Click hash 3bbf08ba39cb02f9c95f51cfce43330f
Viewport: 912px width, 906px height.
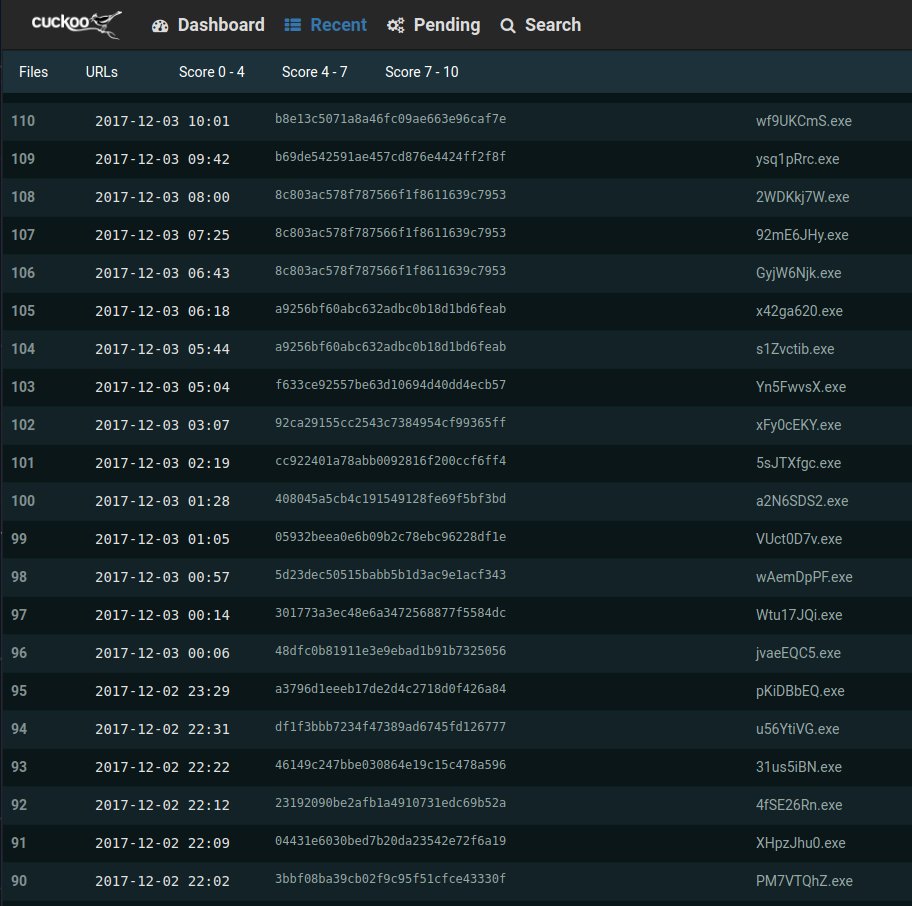pyautogui.click(x=390, y=879)
